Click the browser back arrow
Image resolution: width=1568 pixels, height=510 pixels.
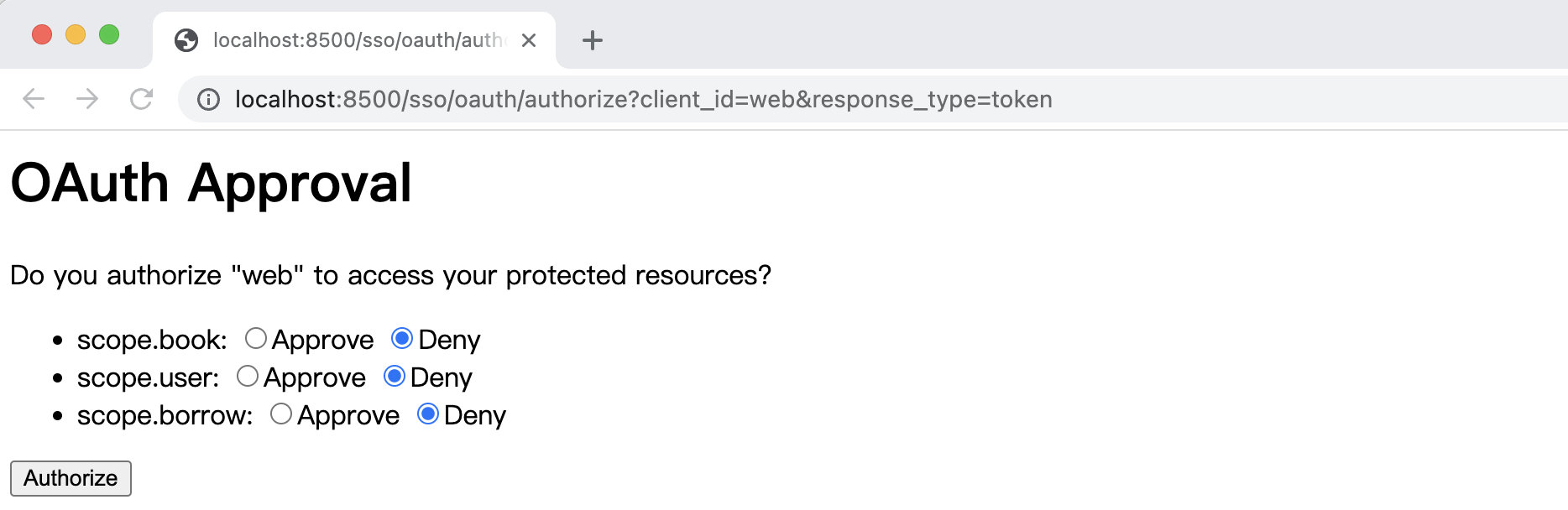tap(34, 99)
